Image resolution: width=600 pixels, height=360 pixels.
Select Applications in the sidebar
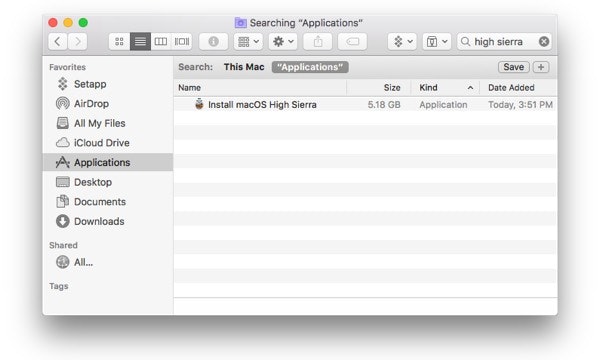tap(108, 162)
